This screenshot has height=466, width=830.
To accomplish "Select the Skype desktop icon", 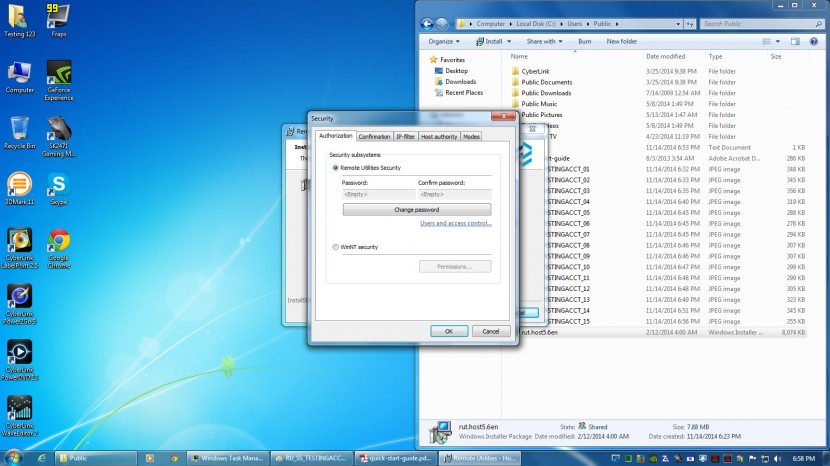I will coord(58,189).
